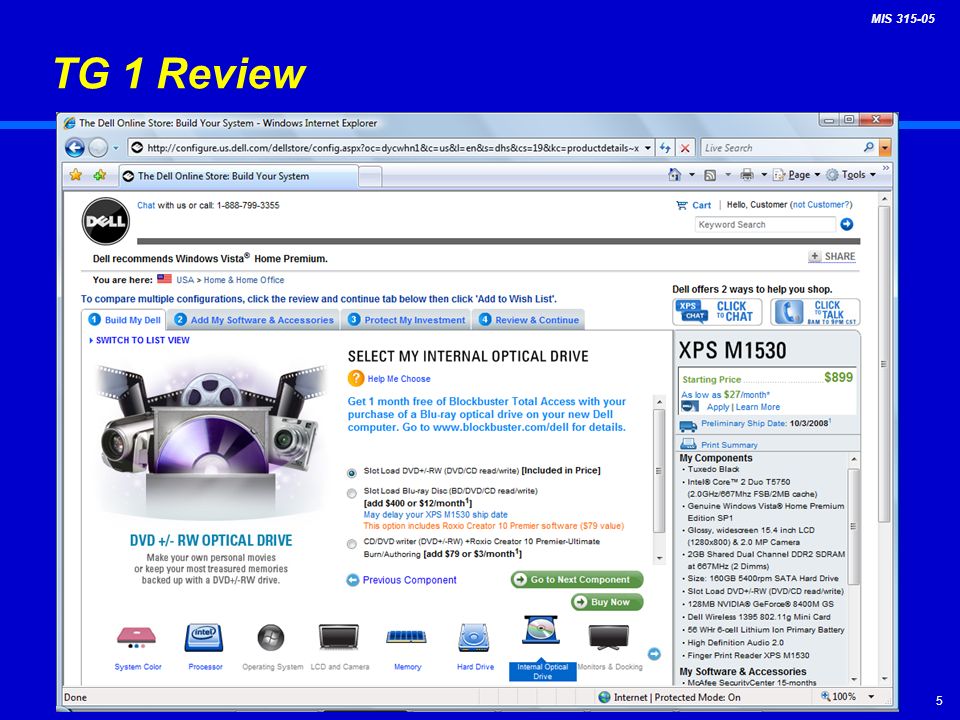Click the not Customer? link
Viewport: 960px width, 720px height.
(821, 204)
